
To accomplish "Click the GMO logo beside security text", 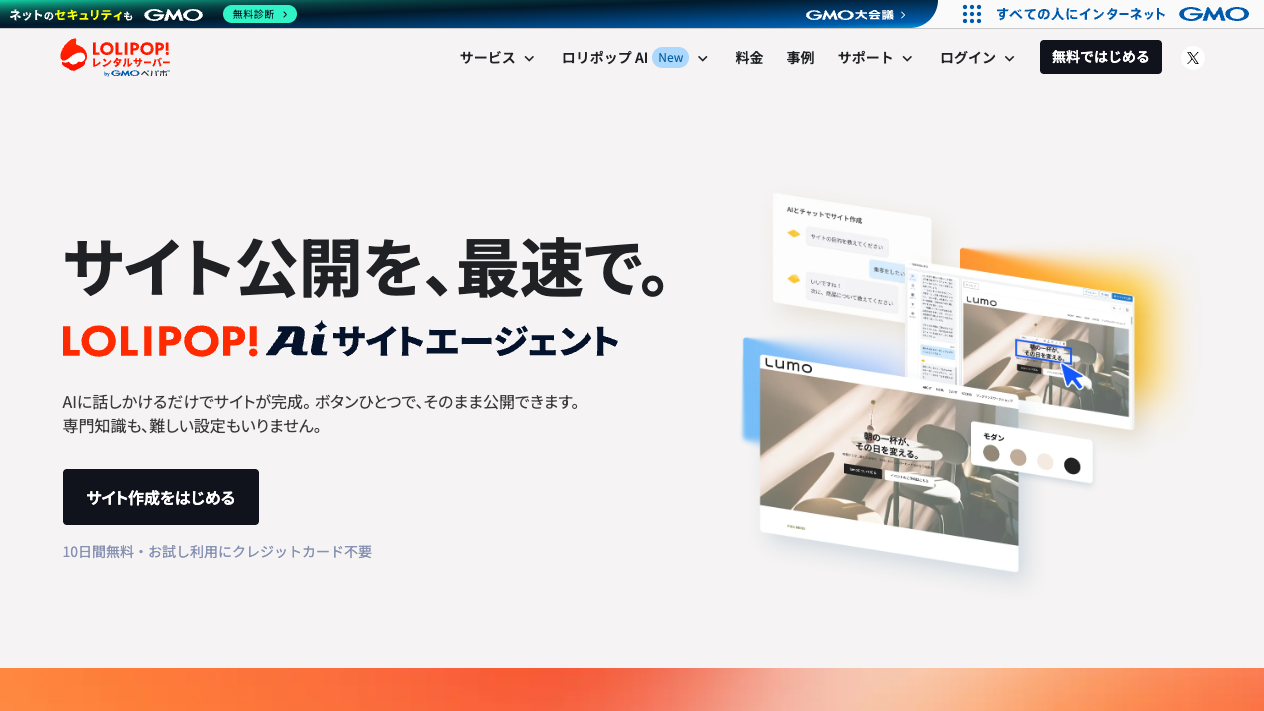I will pyautogui.click(x=173, y=14).
